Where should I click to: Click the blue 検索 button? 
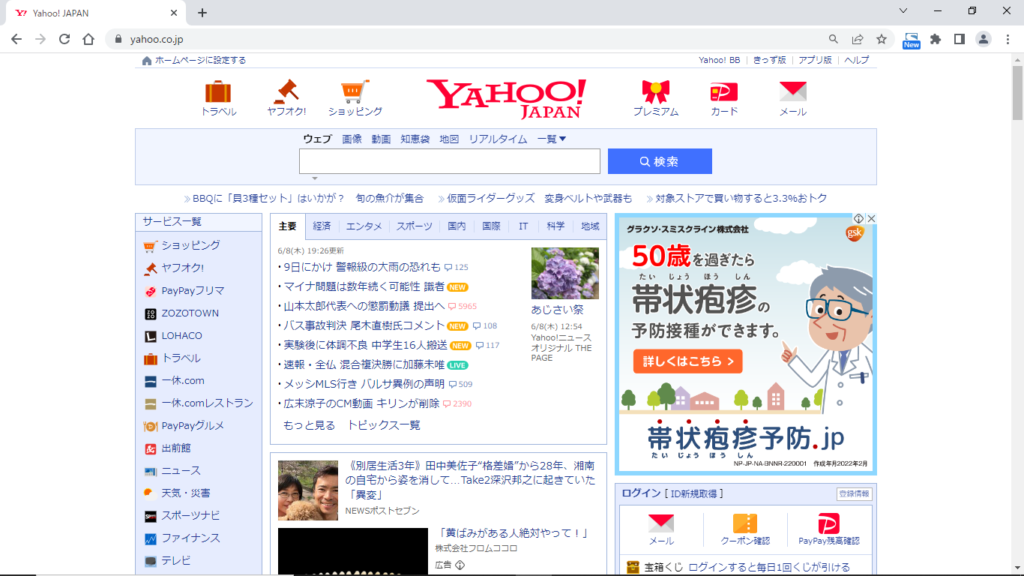tap(660, 161)
